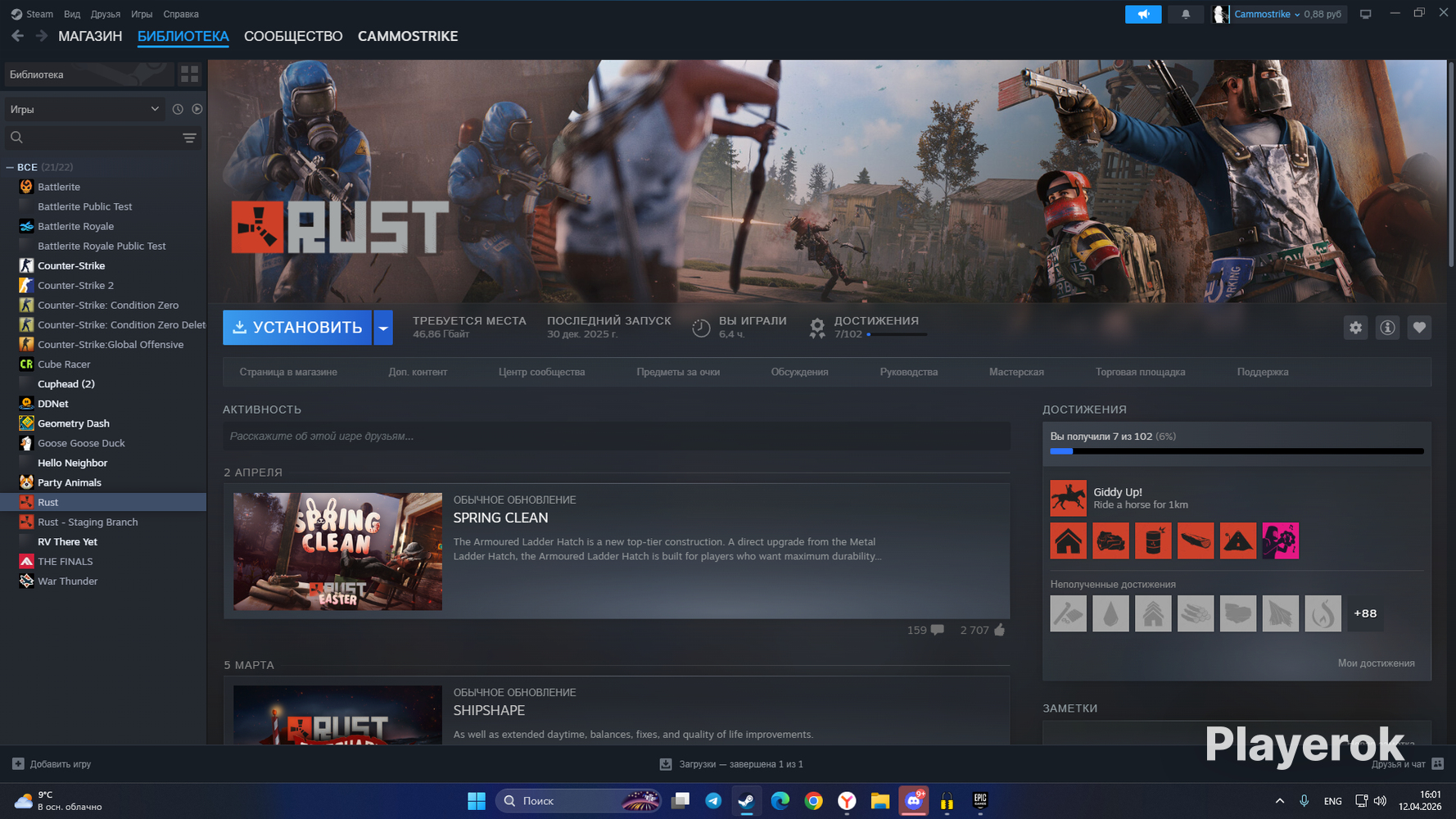Toggle sort by recent activity clock
1456x819 pixels.
(x=178, y=109)
